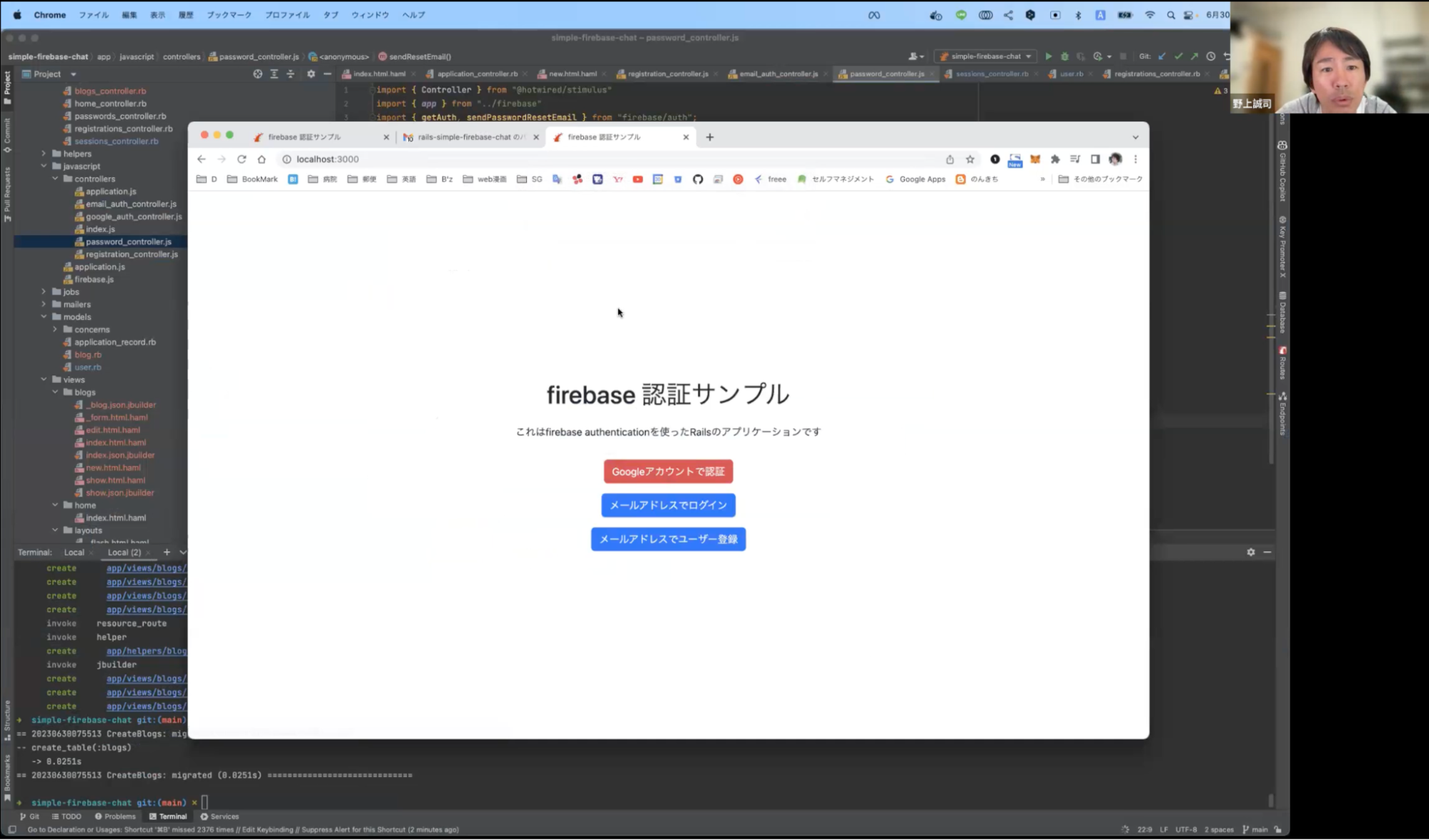Collapse the controllers folder under javascript
This screenshot has height=840, width=1429.
pos(55,179)
